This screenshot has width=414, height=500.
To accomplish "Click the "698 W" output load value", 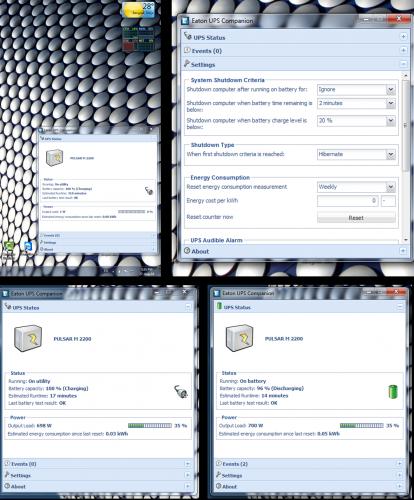I will (44, 425).
